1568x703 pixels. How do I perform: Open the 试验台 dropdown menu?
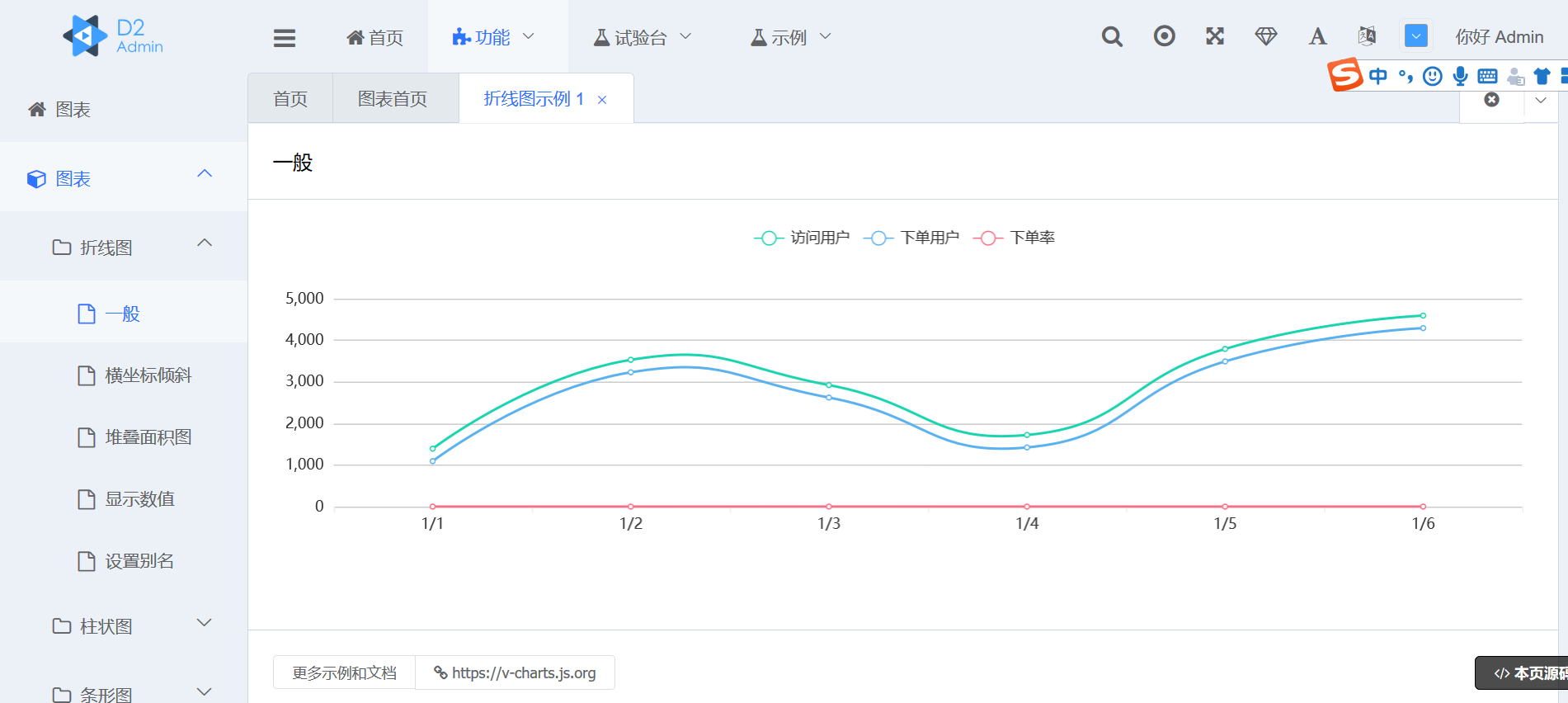click(642, 37)
